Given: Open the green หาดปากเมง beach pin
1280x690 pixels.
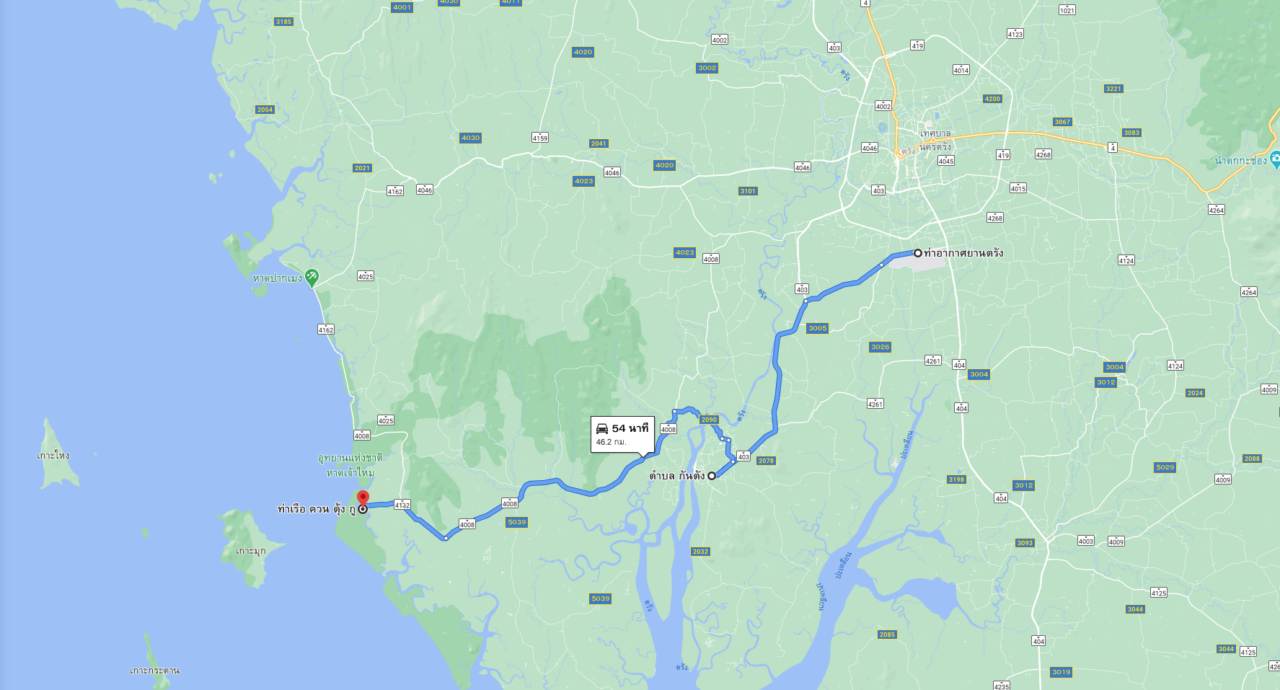Looking at the screenshot, I should 311,275.
